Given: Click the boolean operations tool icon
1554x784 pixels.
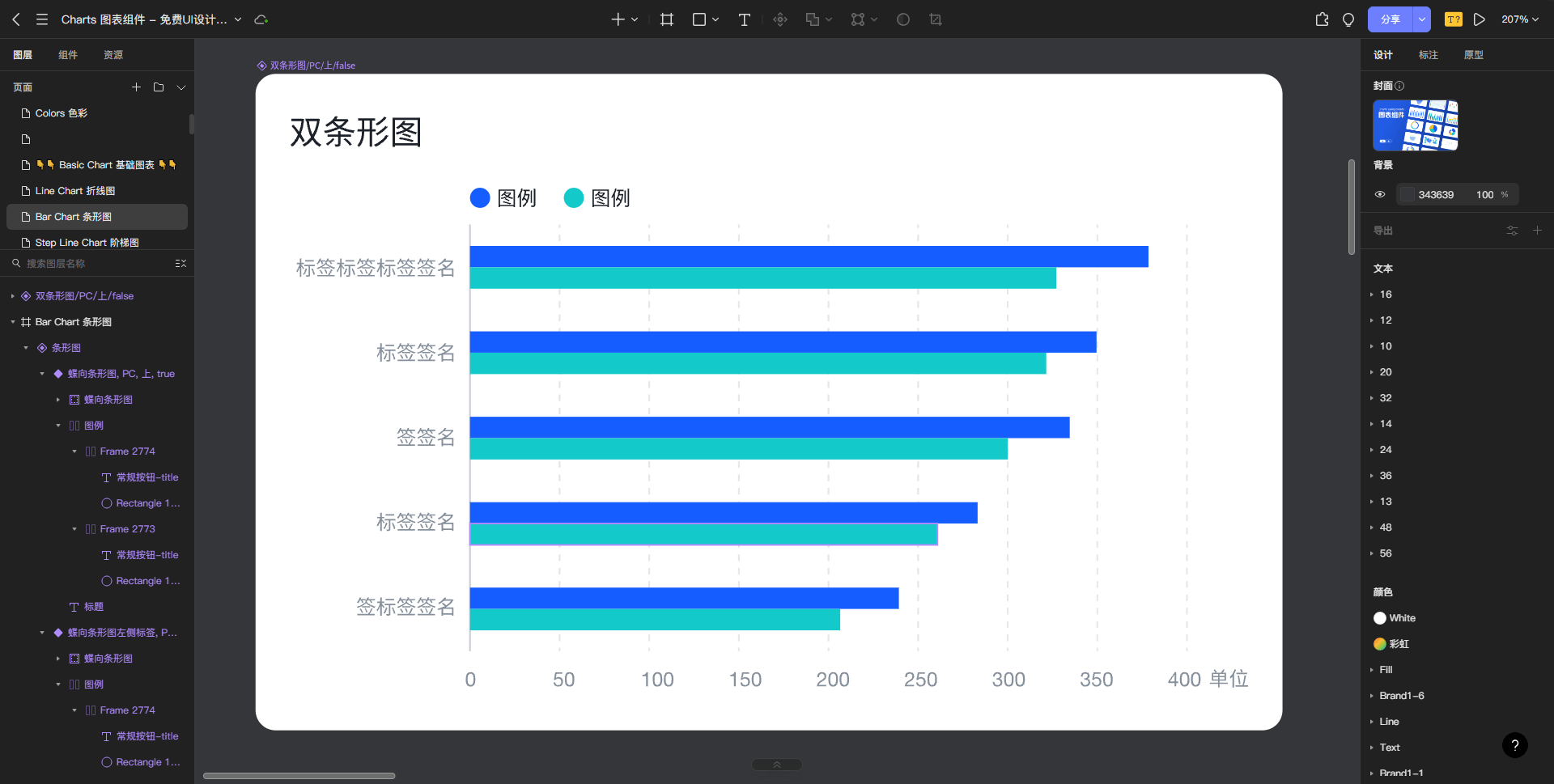Looking at the screenshot, I should (x=813, y=19).
